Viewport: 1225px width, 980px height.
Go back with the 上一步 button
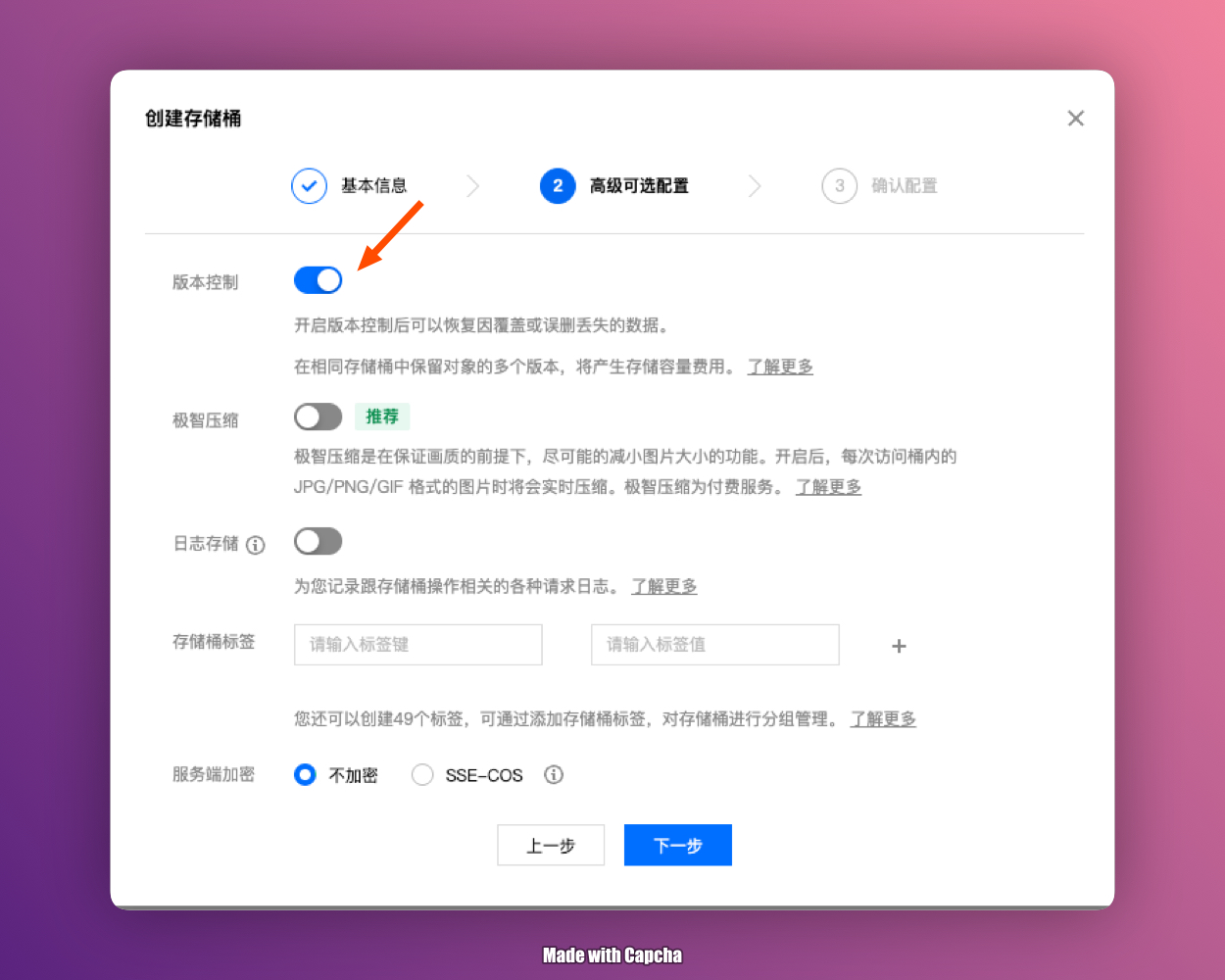(551, 845)
